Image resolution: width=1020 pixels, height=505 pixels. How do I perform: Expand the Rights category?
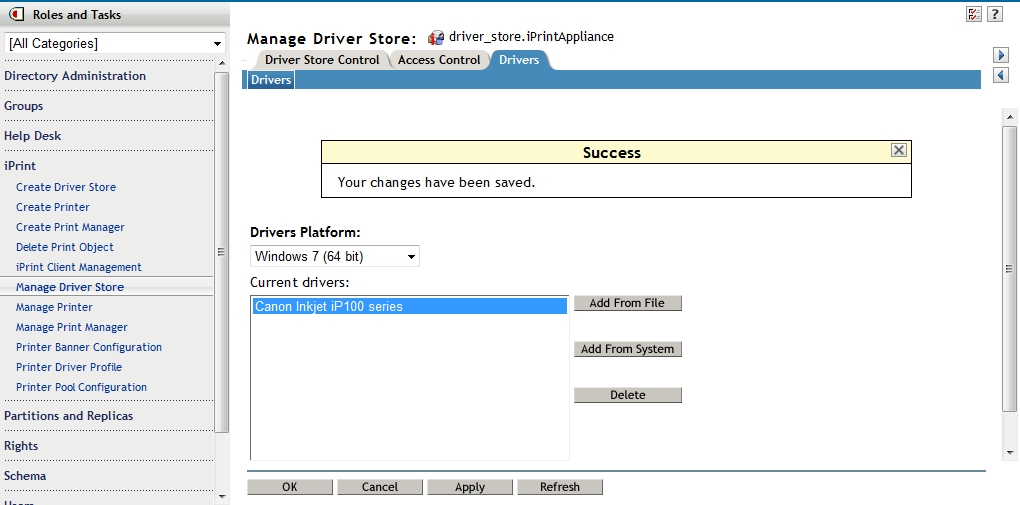21,445
